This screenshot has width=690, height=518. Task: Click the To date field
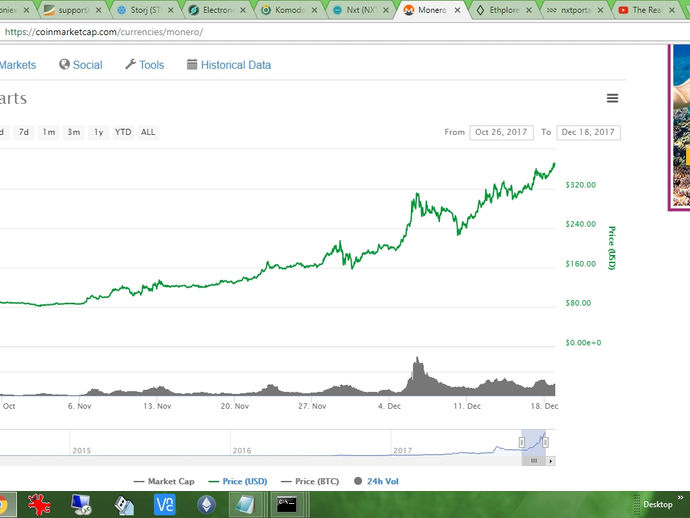588,132
